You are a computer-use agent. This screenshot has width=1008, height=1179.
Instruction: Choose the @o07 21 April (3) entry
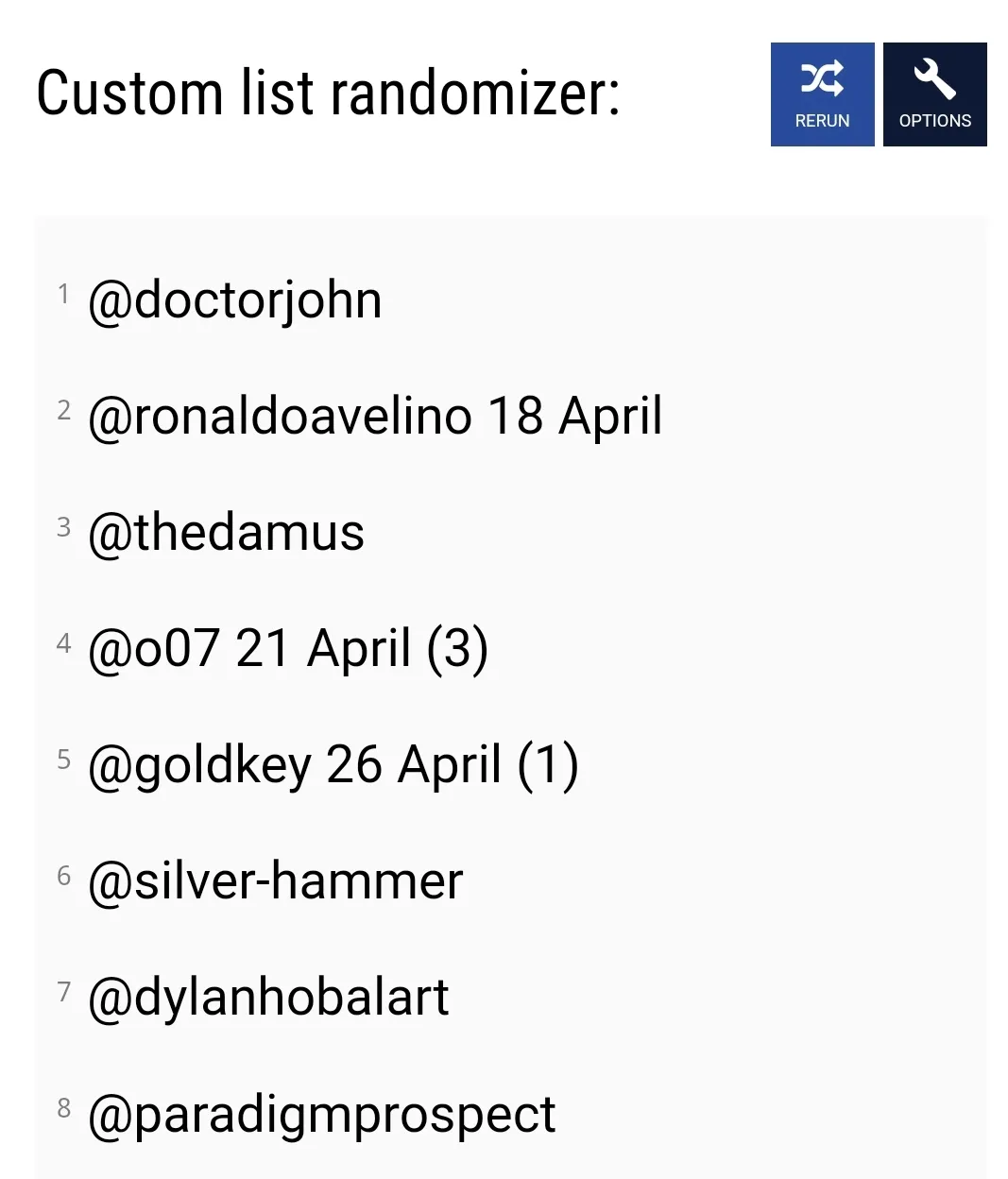pyautogui.click(x=287, y=649)
